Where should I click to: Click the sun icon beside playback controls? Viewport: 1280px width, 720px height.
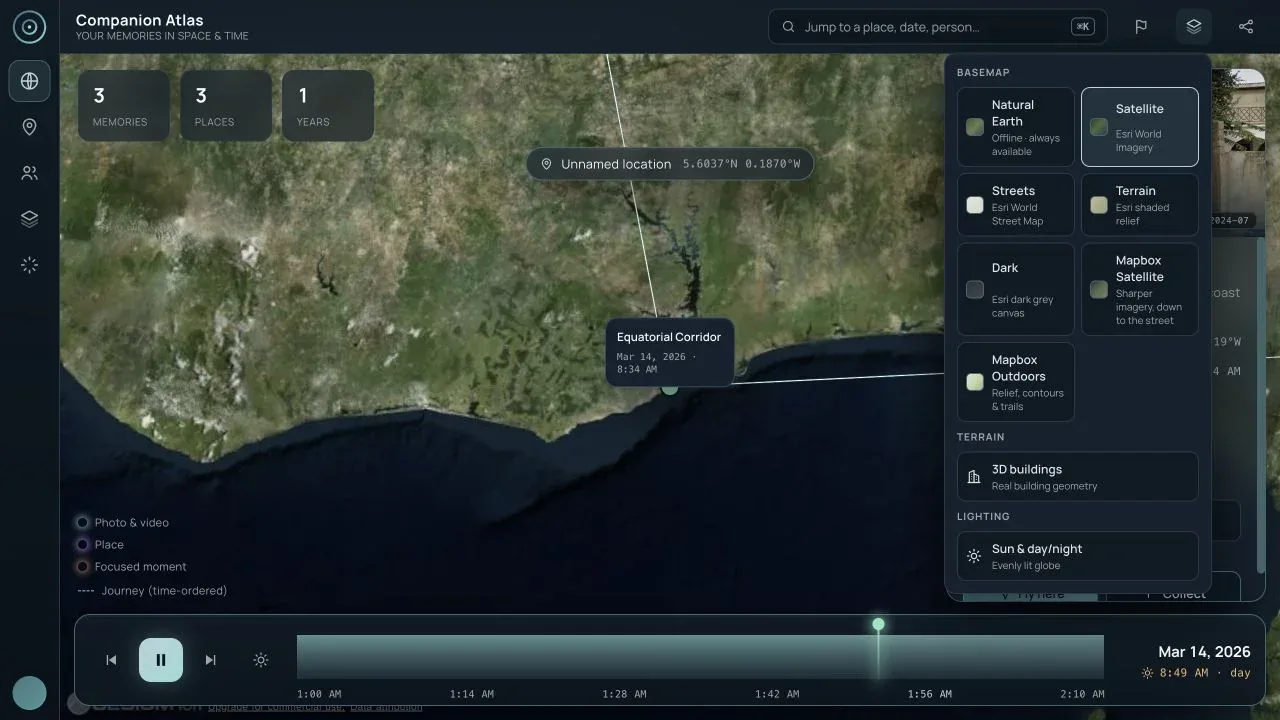[x=261, y=660]
